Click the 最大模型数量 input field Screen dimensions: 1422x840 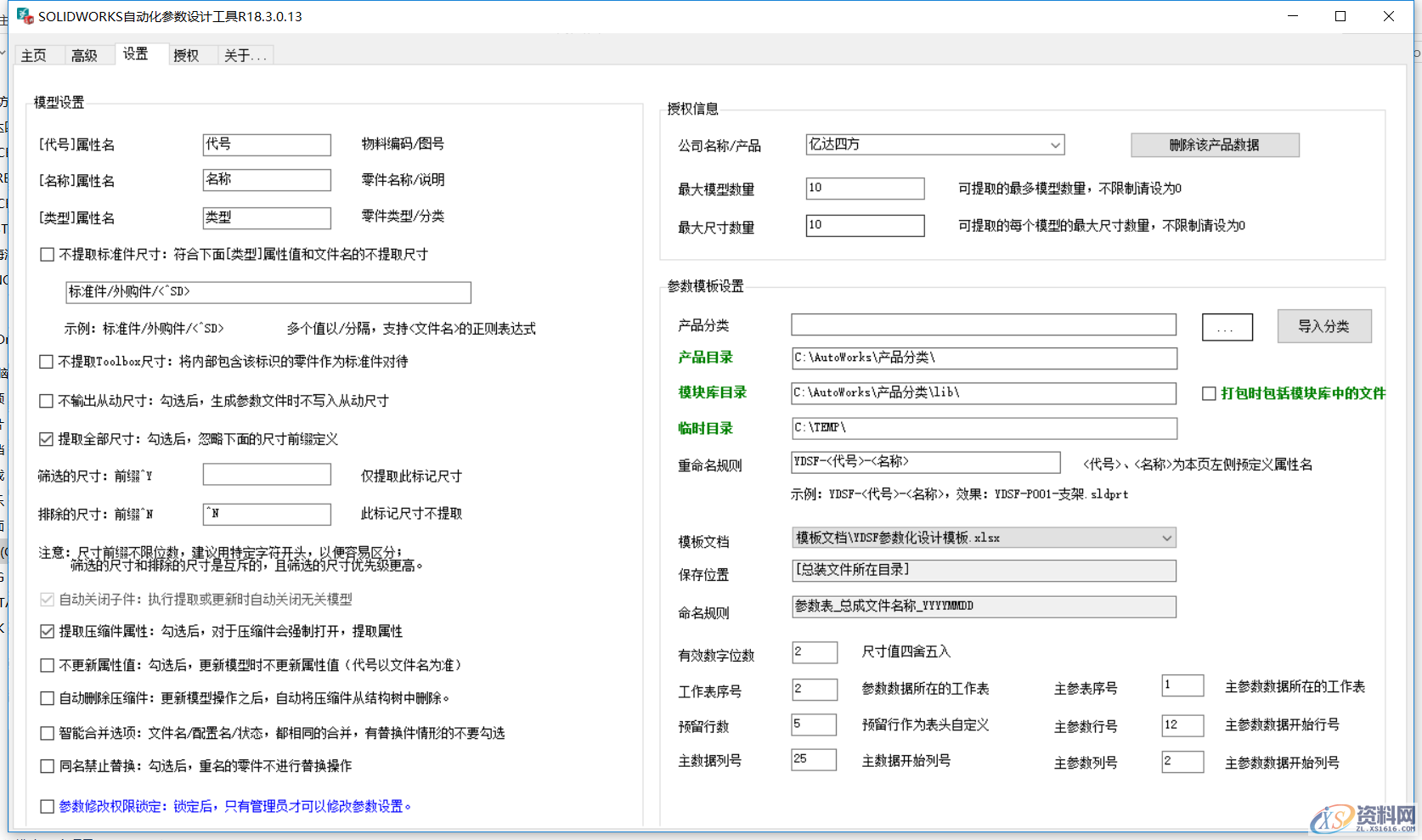pyautogui.click(x=864, y=188)
